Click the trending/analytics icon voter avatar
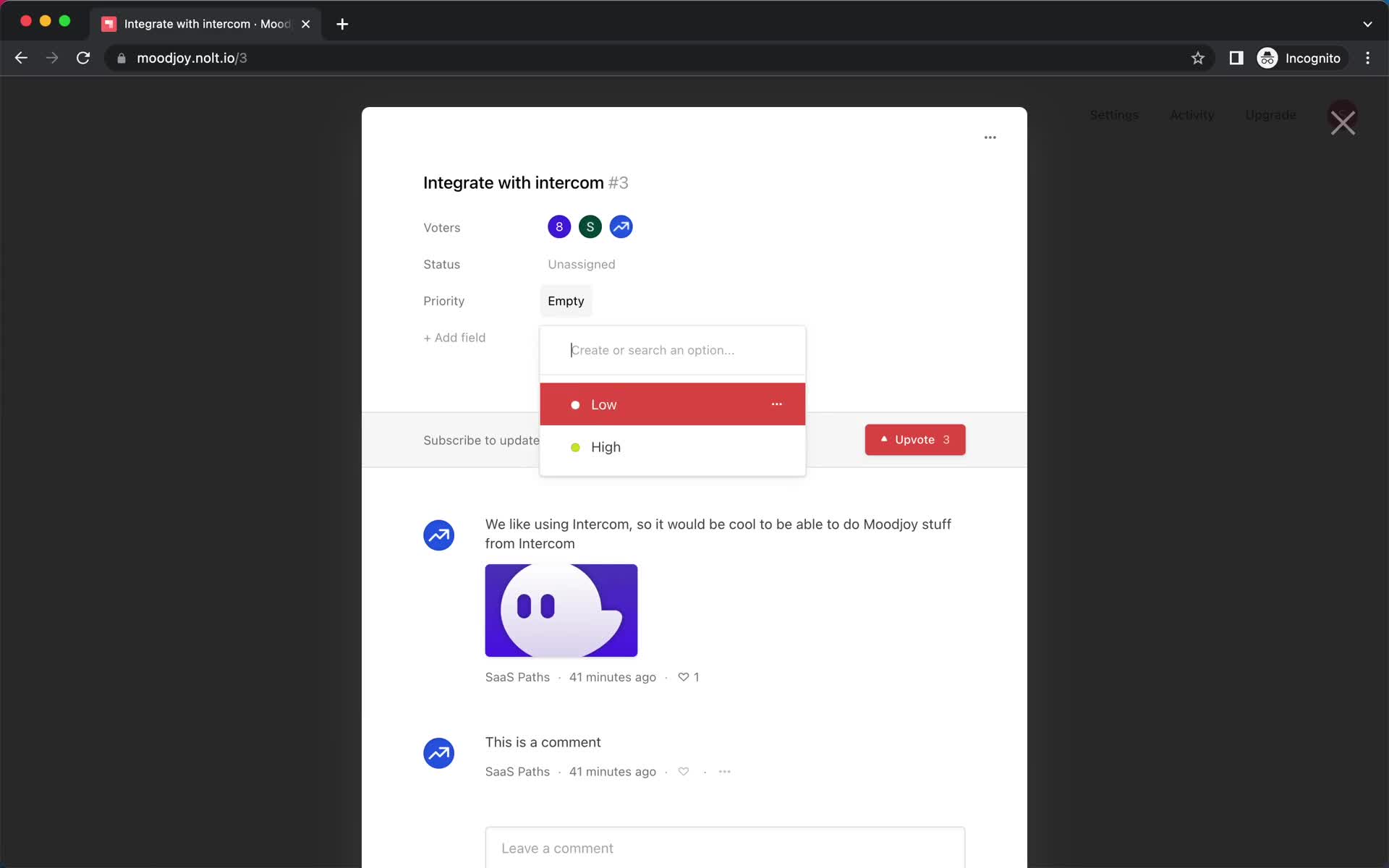Viewport: 1389px width, 868px height. pos(622,226)
